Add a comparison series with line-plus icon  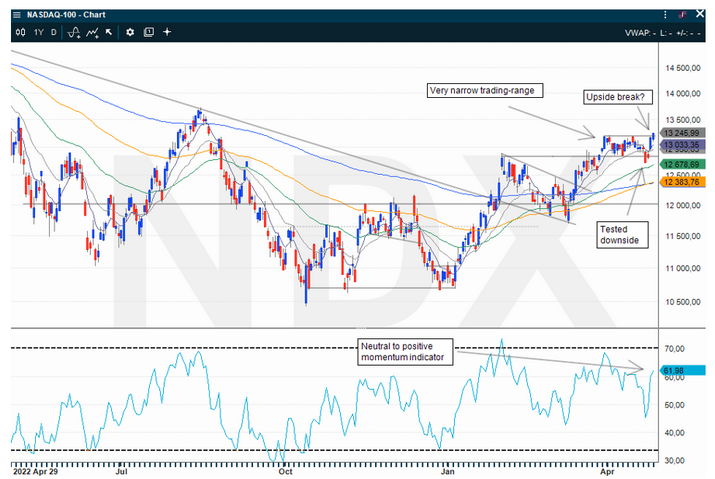(x=93, y=32)
